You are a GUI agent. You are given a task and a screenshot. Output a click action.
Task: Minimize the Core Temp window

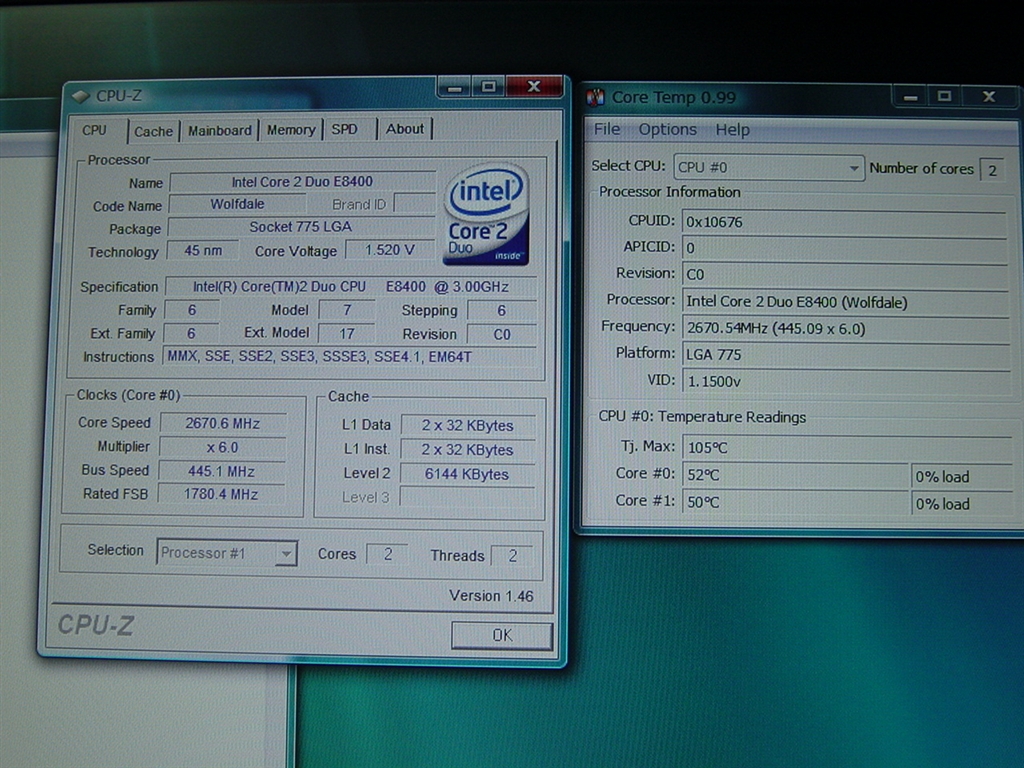point(910,97)
